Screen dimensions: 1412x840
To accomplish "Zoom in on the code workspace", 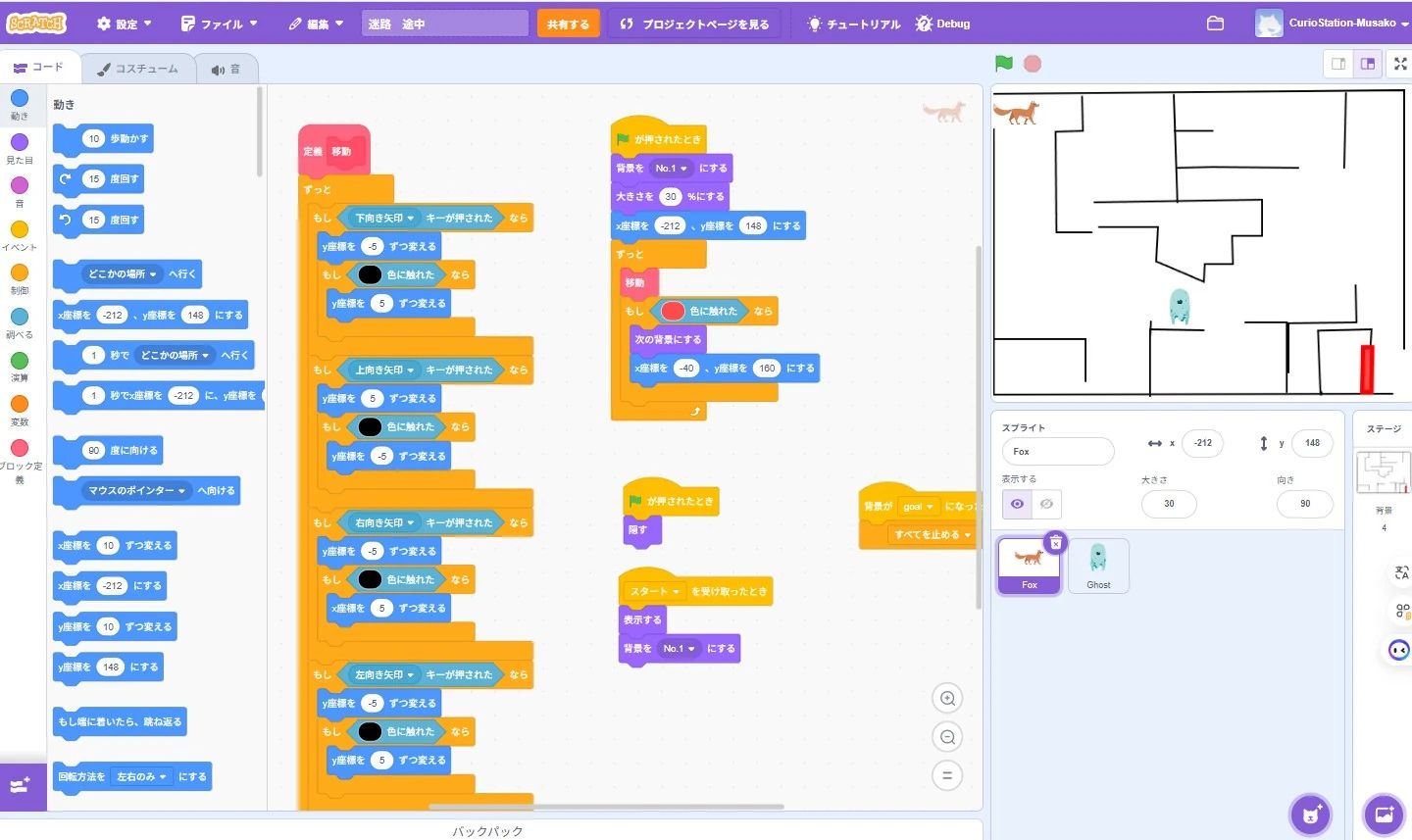I will 947,699.
